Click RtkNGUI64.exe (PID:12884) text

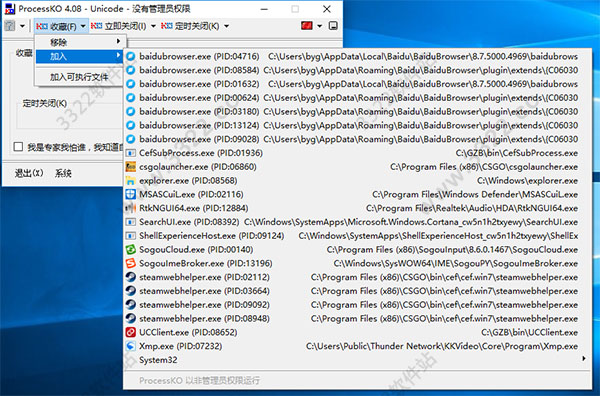[194, 208]
